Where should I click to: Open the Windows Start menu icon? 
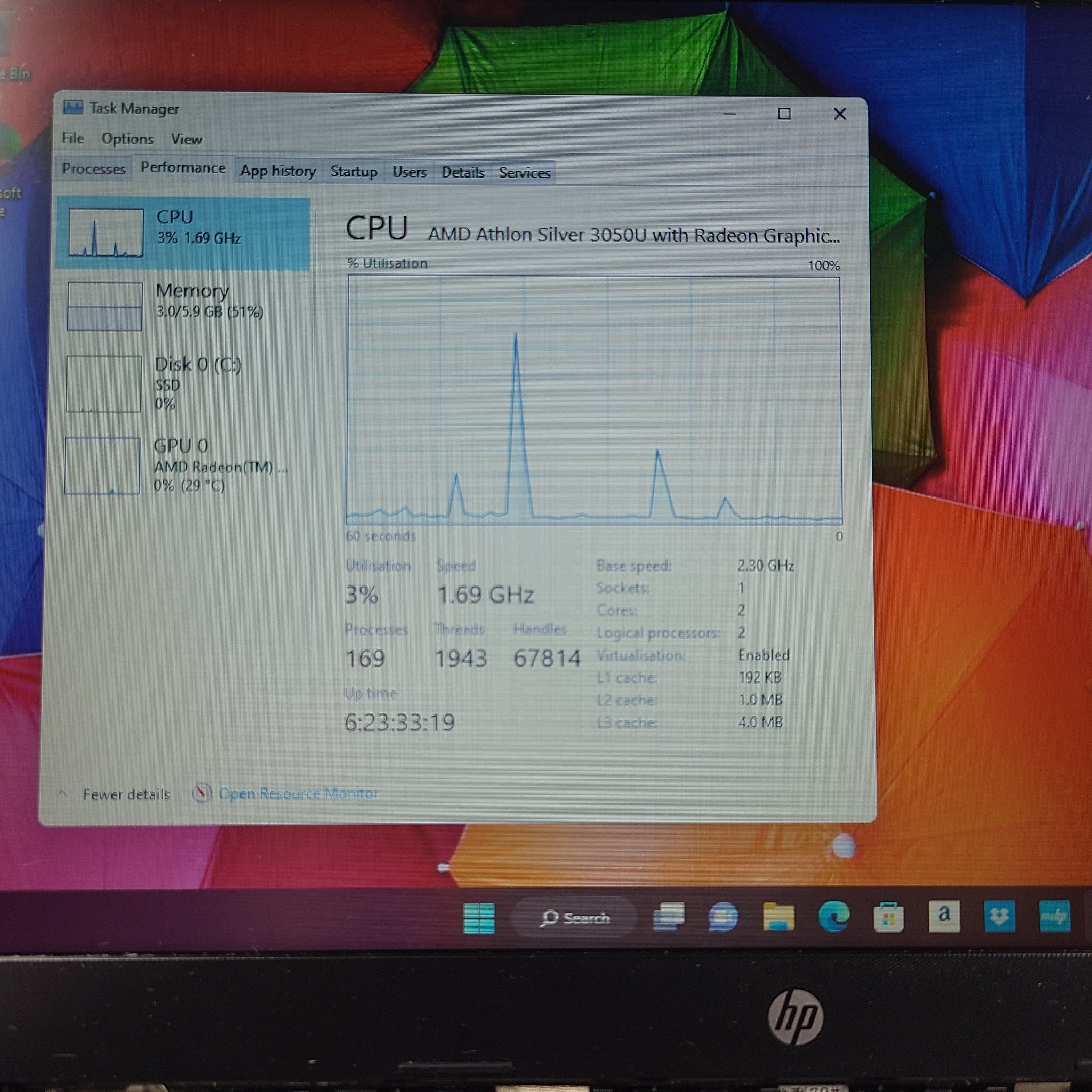pyautogui.click(x=479, y=918)
